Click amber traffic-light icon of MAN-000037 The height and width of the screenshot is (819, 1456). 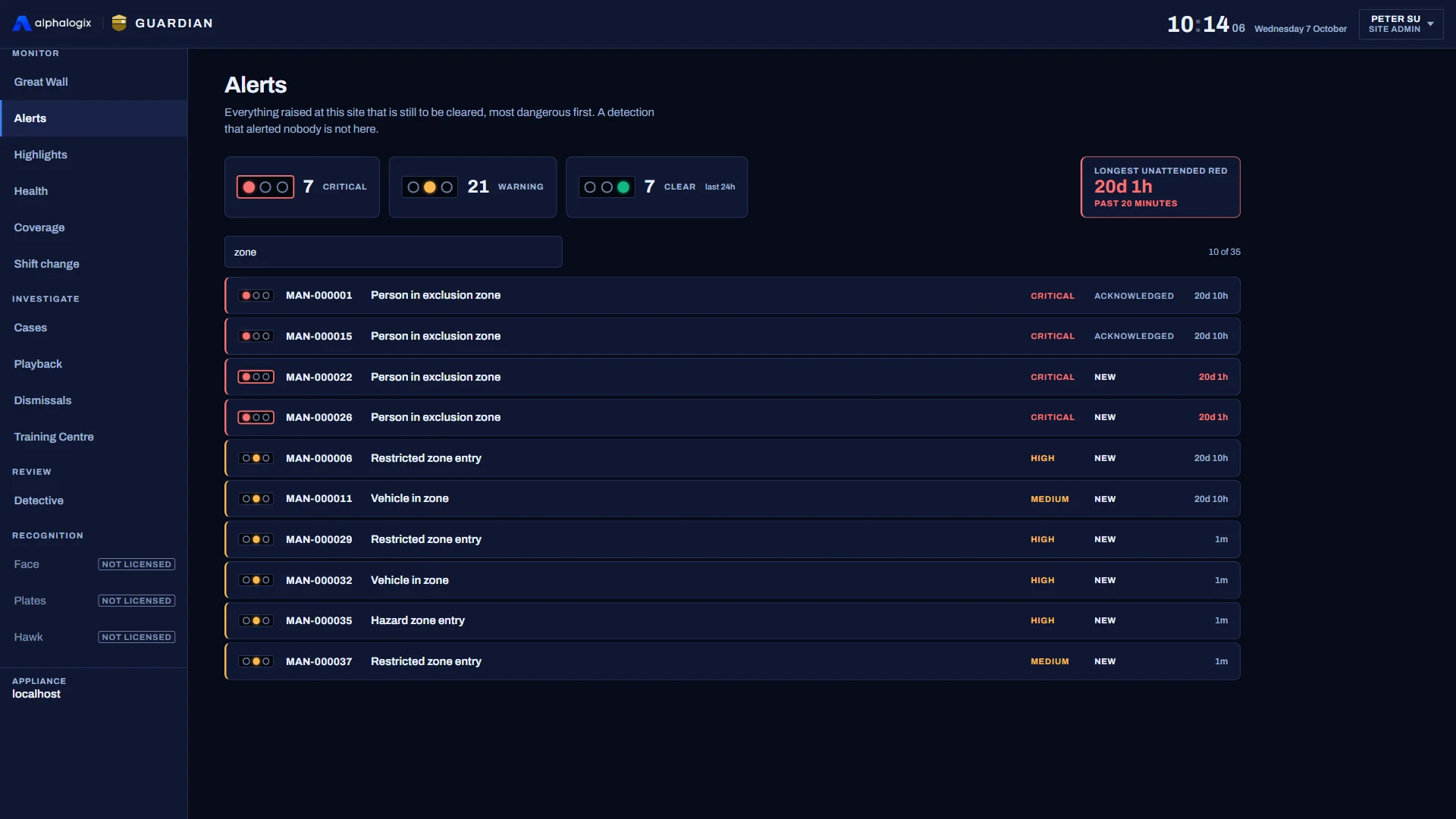coord(256,661)
